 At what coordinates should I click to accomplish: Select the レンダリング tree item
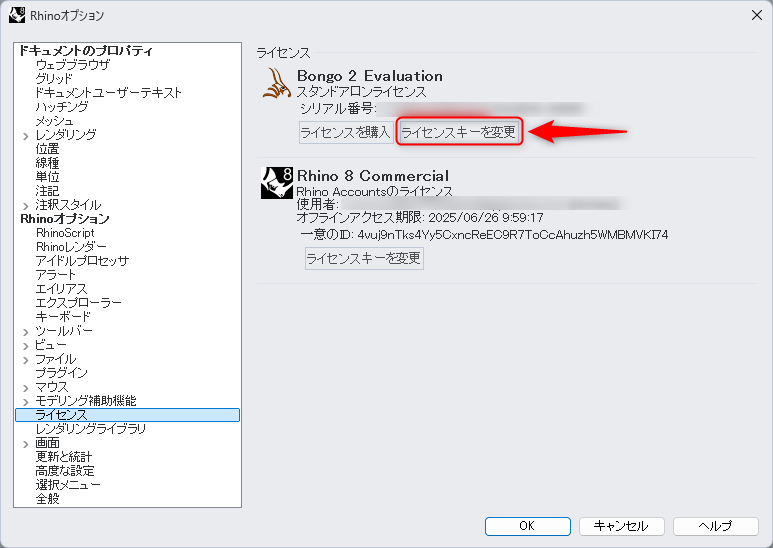pos(66,135)
